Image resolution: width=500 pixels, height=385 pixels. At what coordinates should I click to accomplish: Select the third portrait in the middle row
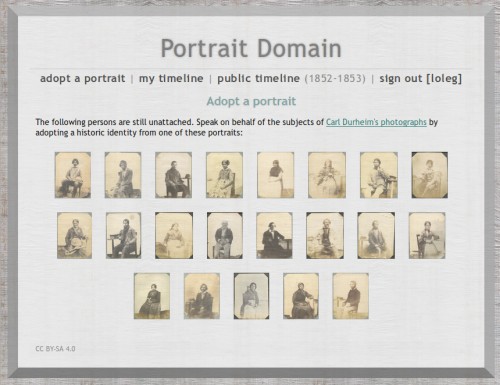point(174,235)
